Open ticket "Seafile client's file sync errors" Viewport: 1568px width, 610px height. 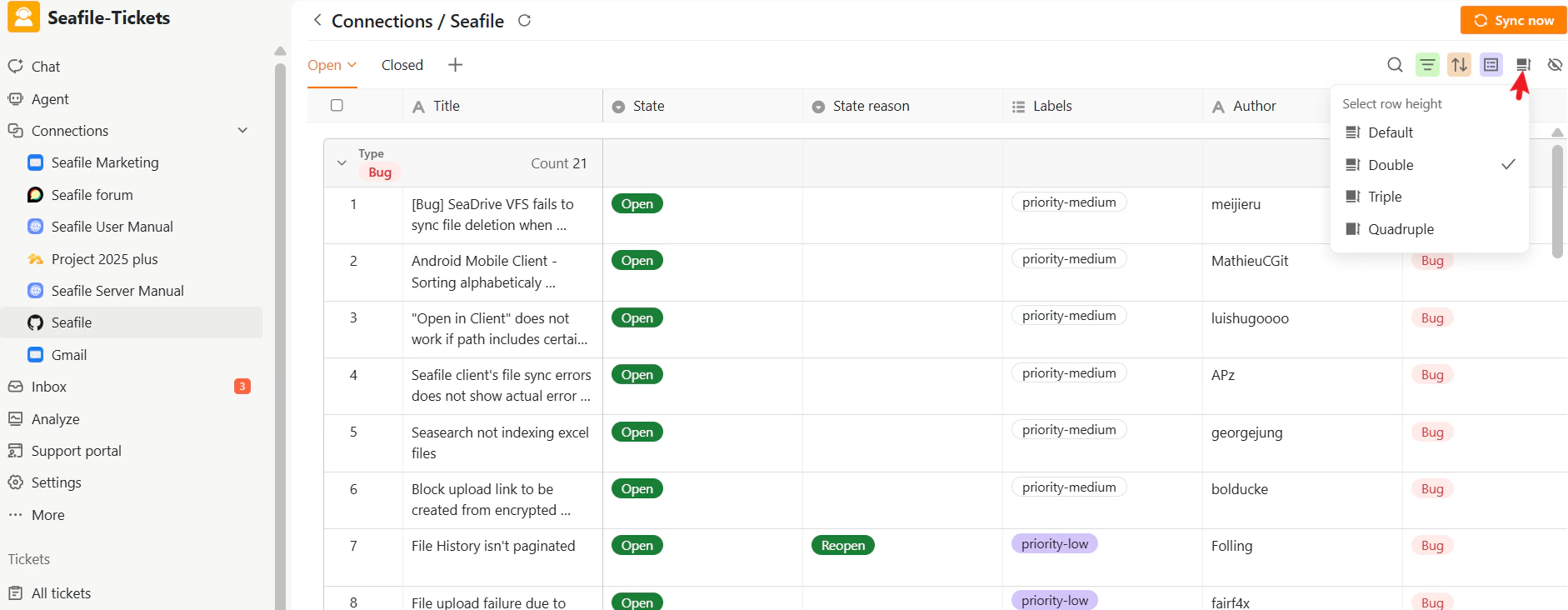pyautogui.click(x=502, y=386)
